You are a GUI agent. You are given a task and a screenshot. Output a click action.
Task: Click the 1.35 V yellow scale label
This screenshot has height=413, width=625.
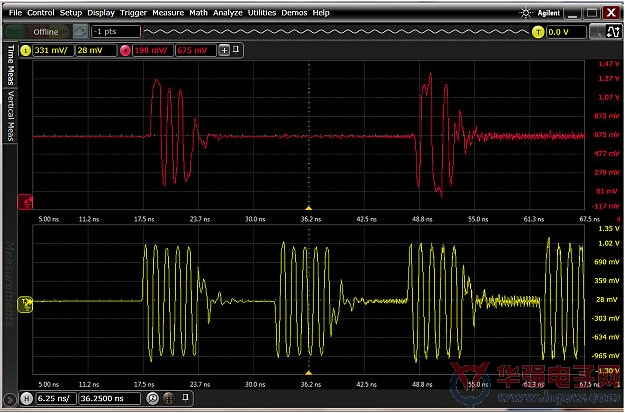coord(609,229)
